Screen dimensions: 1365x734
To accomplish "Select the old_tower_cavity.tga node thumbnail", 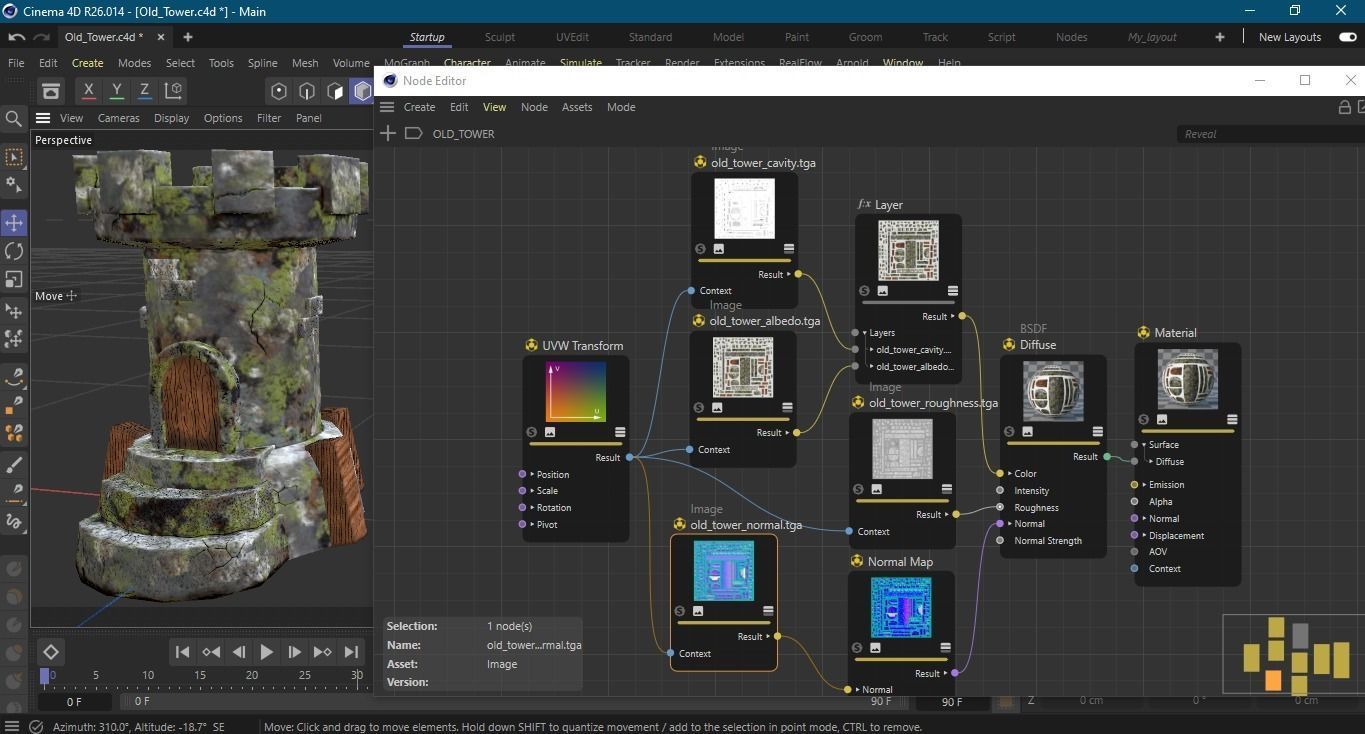I will click(744, 208).
